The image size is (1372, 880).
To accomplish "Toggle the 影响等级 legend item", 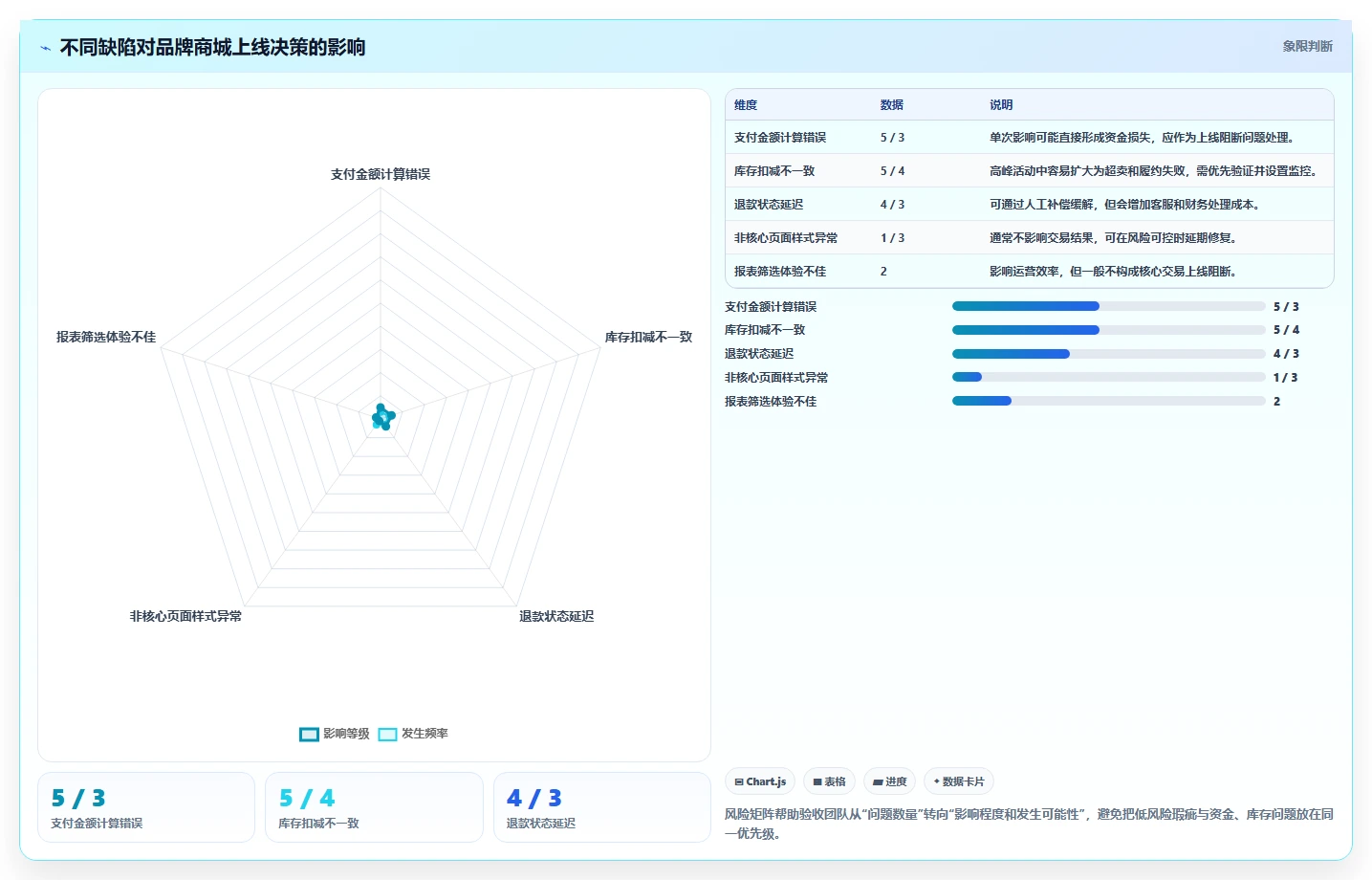I will click(335, 734).
